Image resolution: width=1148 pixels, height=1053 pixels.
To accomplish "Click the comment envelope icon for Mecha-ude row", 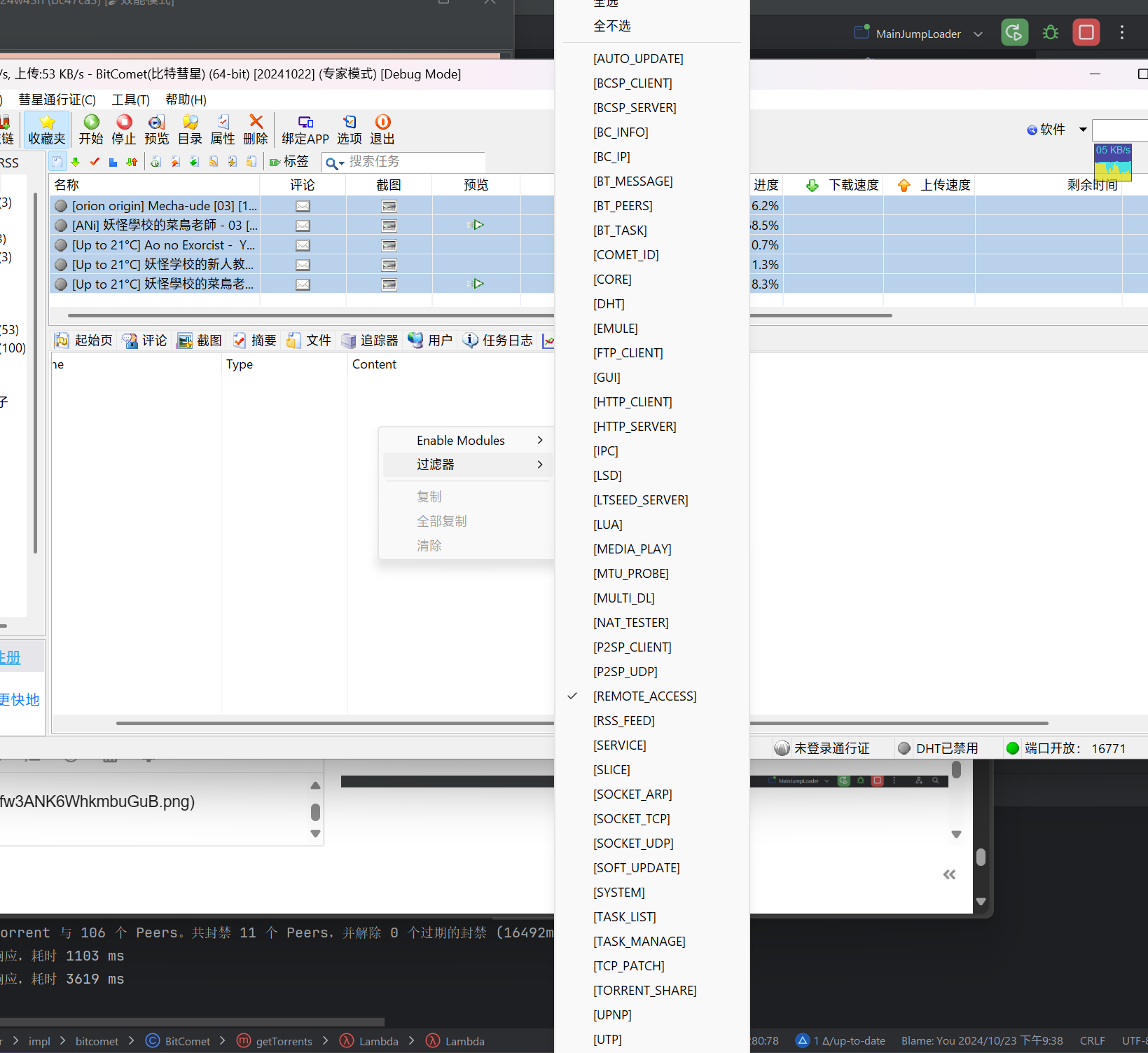I will (303, 206).
